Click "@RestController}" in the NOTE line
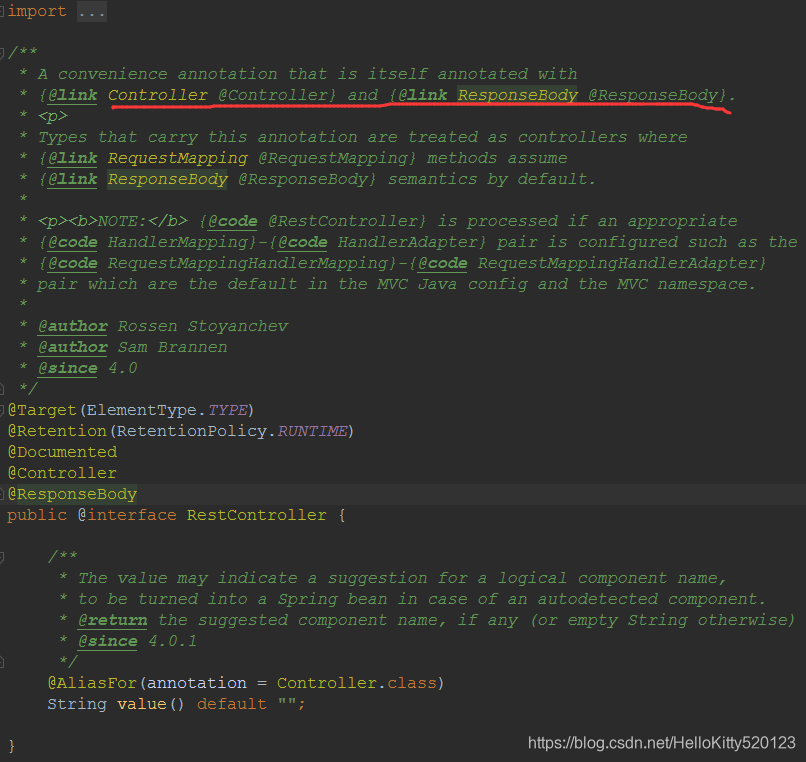 [347, 221]
